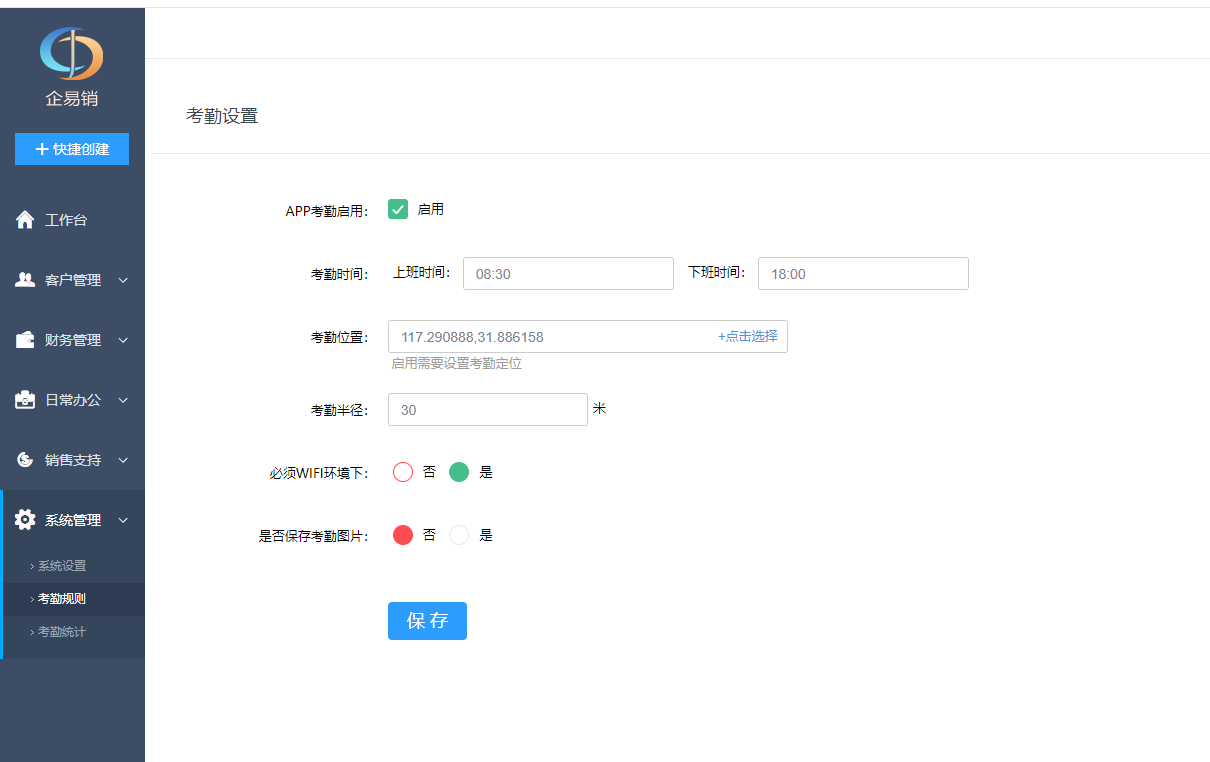
Task: Click the 考勤半径 input field
Action: pyautogui.click(x=487, y=410)
